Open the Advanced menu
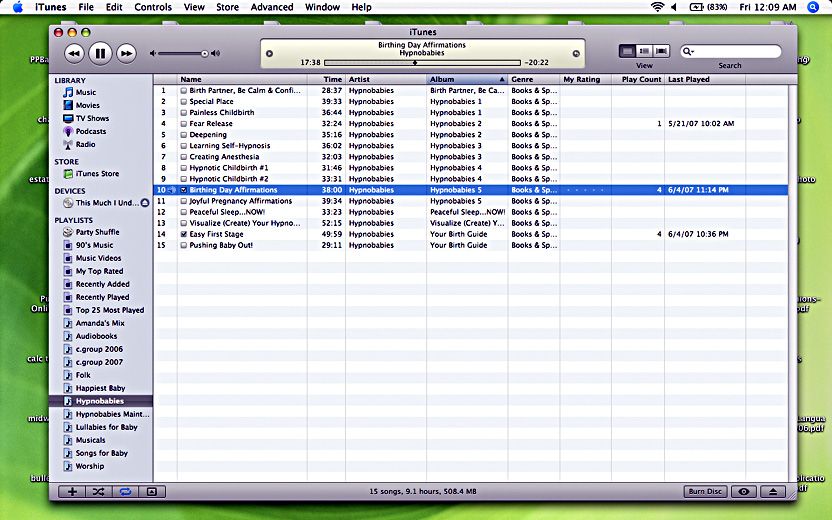Viewport: 832px width, 520px height. pyautogui.click(x=272, y=7)
